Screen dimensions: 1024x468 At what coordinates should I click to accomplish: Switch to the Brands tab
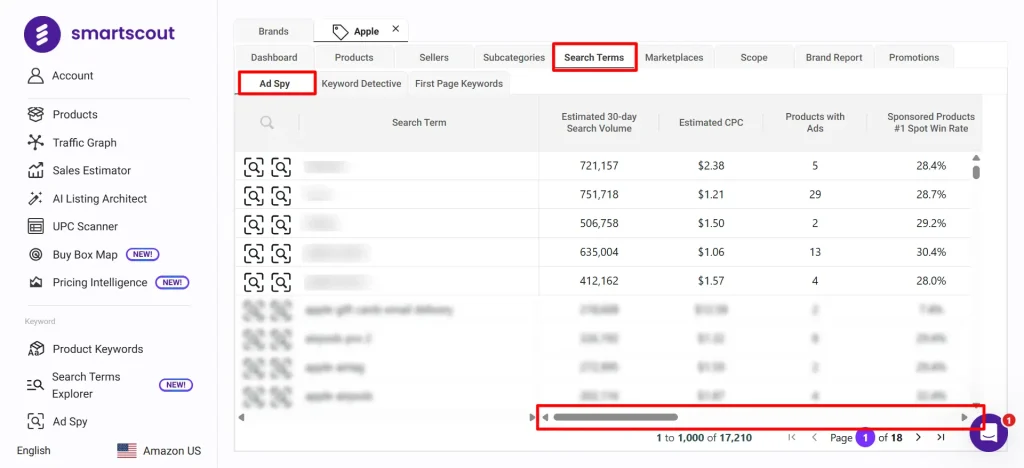pos(274,31)
